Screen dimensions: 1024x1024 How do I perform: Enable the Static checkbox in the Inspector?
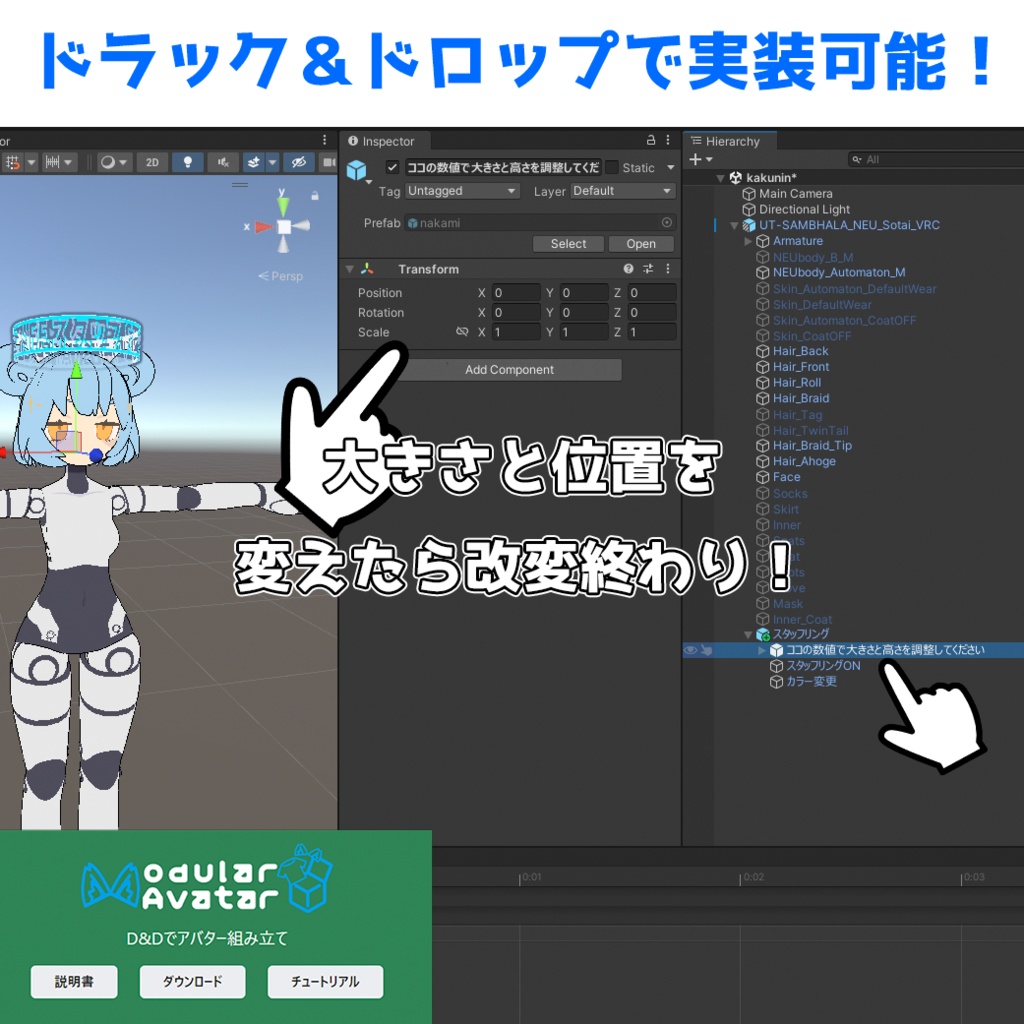click(613, 168)
